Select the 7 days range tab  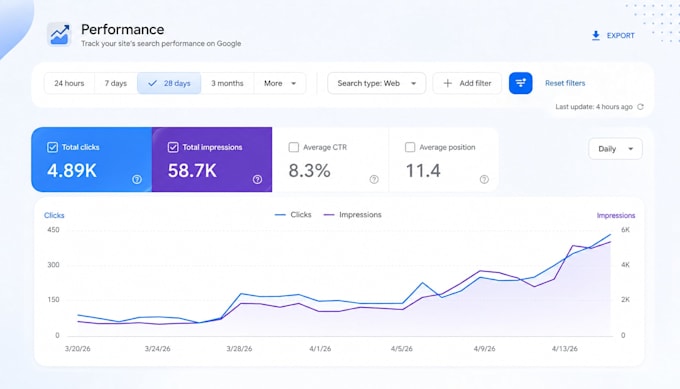tap(116, 83)
